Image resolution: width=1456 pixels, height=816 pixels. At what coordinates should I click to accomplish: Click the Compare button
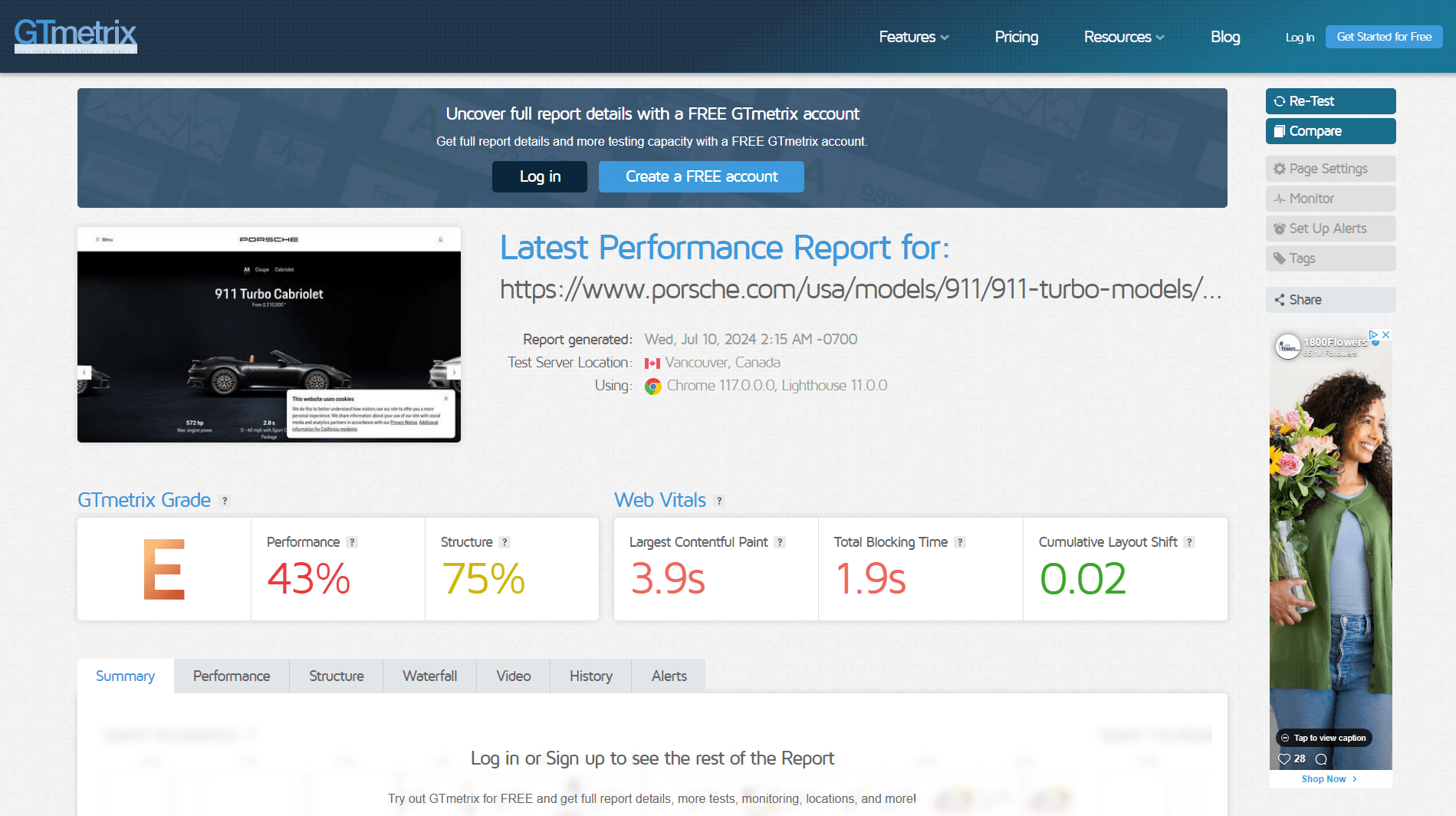click(1330, 131)
